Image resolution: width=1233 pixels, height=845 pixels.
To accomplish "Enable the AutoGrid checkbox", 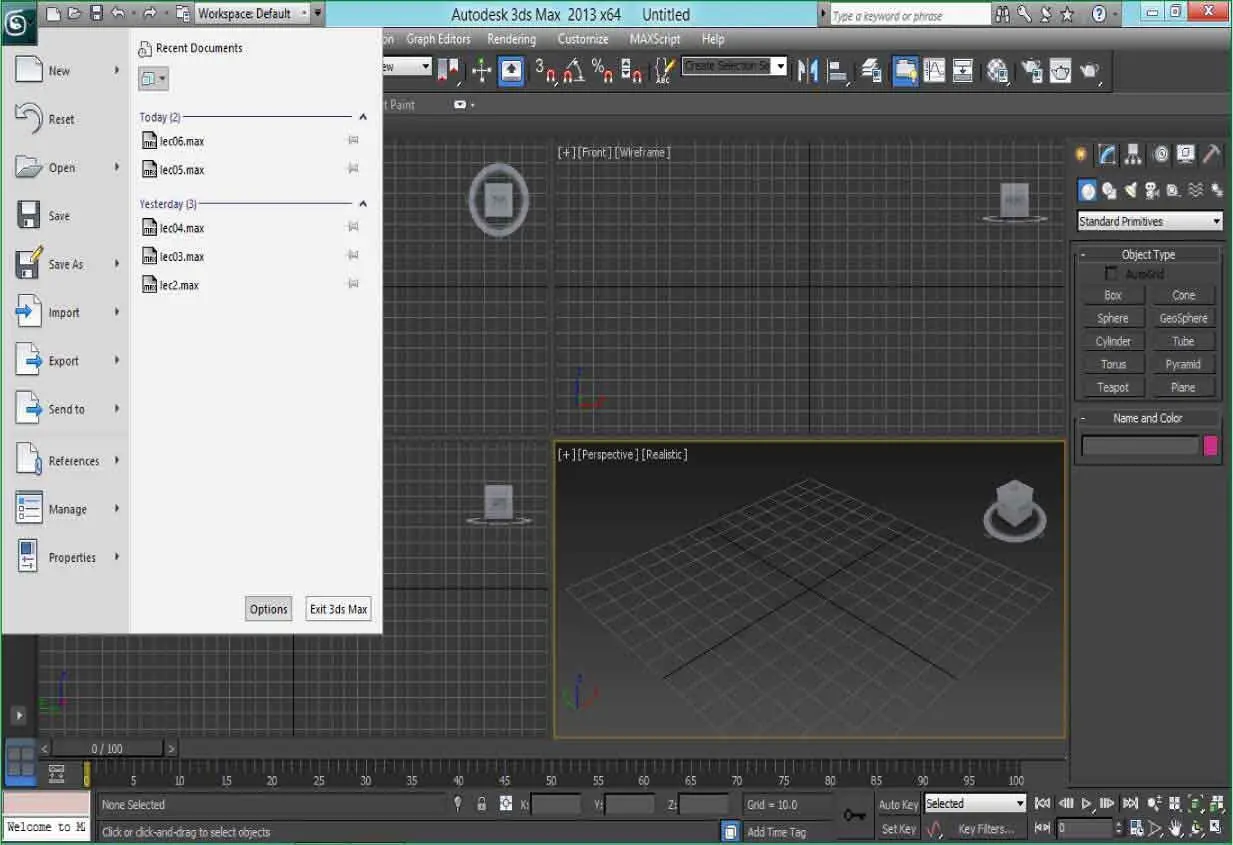I will (1111, 274).
